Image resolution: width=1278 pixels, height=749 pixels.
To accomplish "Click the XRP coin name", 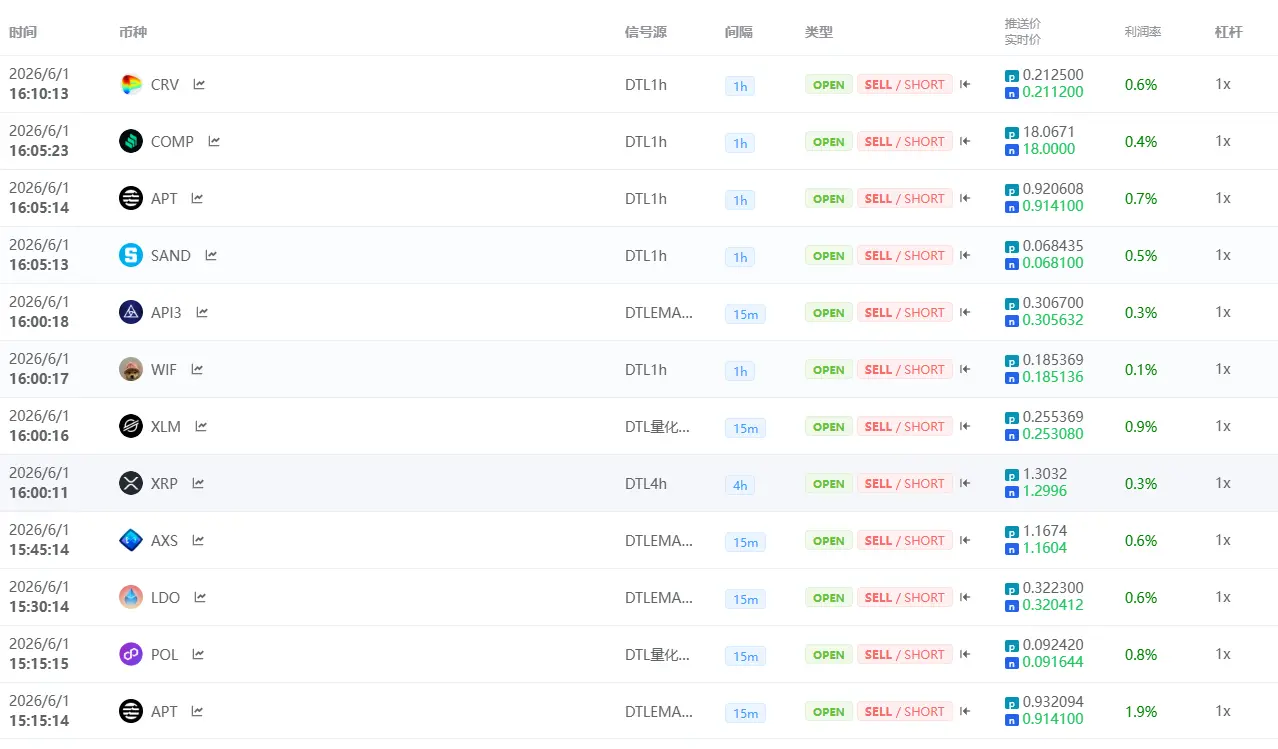I will point(164,484).
